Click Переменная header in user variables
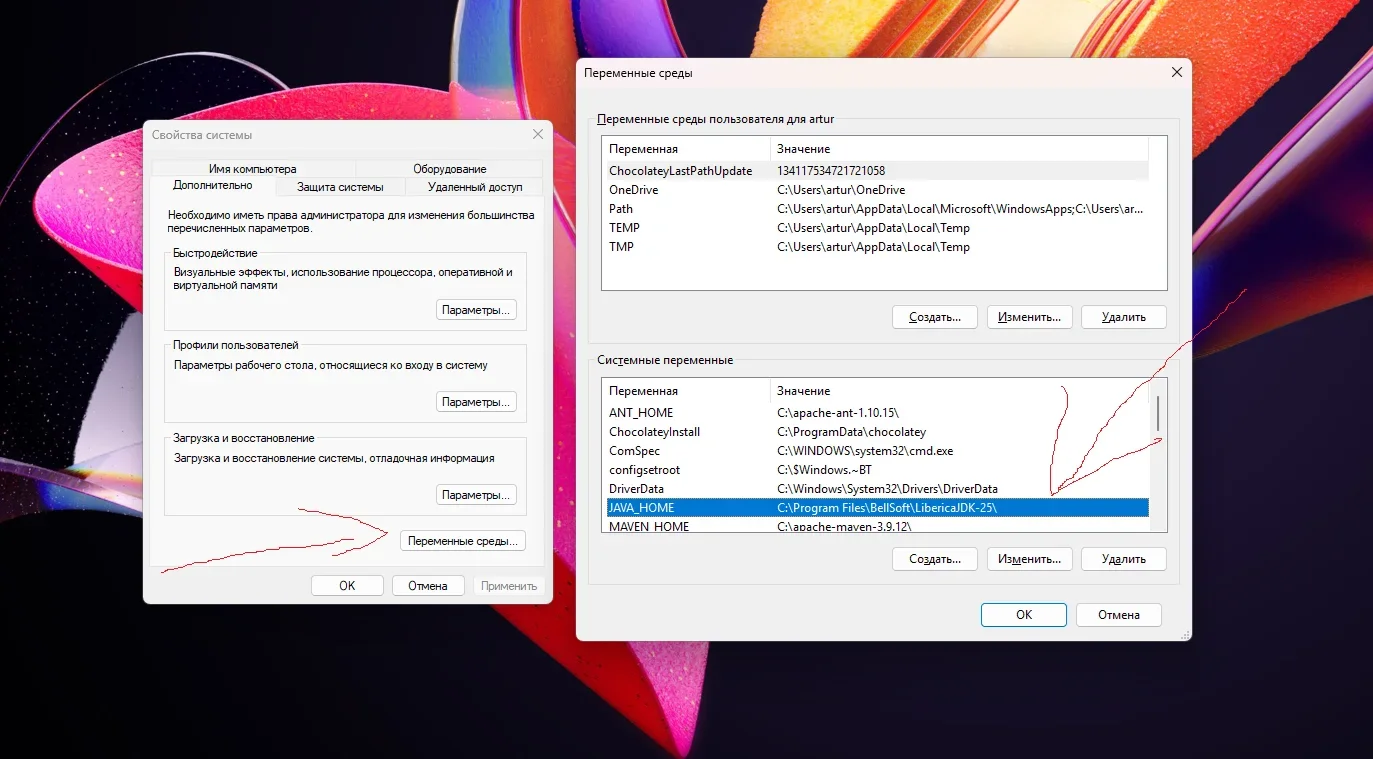Viewport: 1373px width, 759px height. pos(687,149)
